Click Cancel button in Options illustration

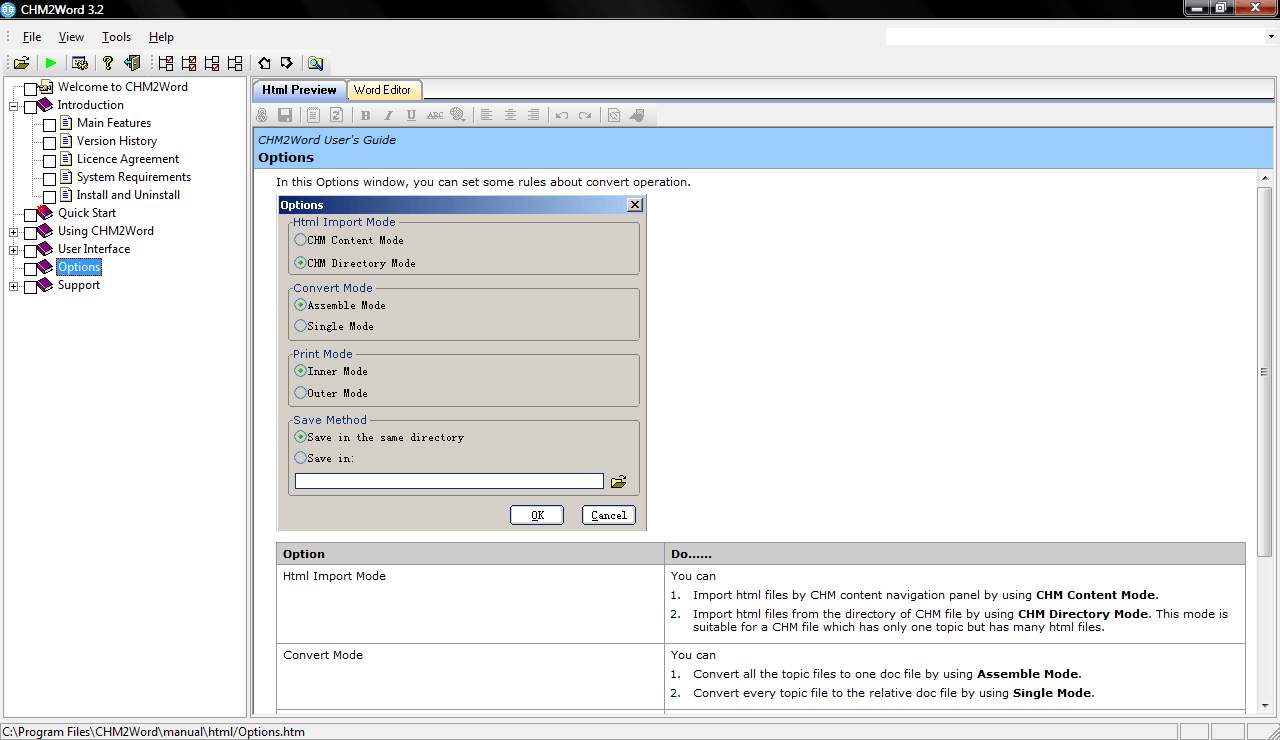point(609,515)
